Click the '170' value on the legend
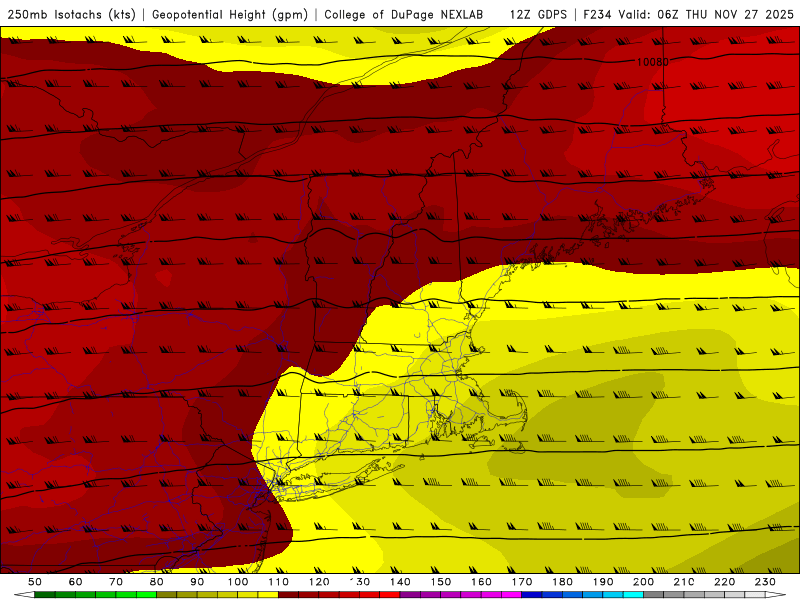 (522, 582)
